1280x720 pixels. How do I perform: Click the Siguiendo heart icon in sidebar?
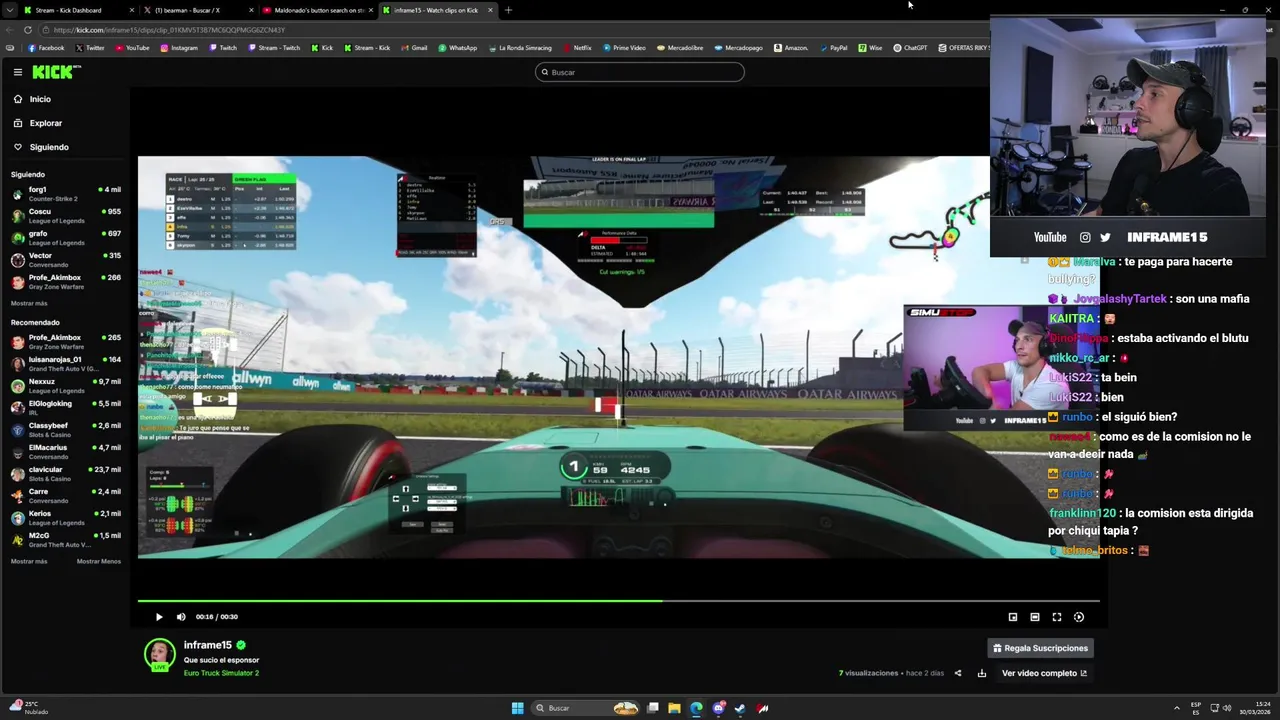tap(18, 147)
